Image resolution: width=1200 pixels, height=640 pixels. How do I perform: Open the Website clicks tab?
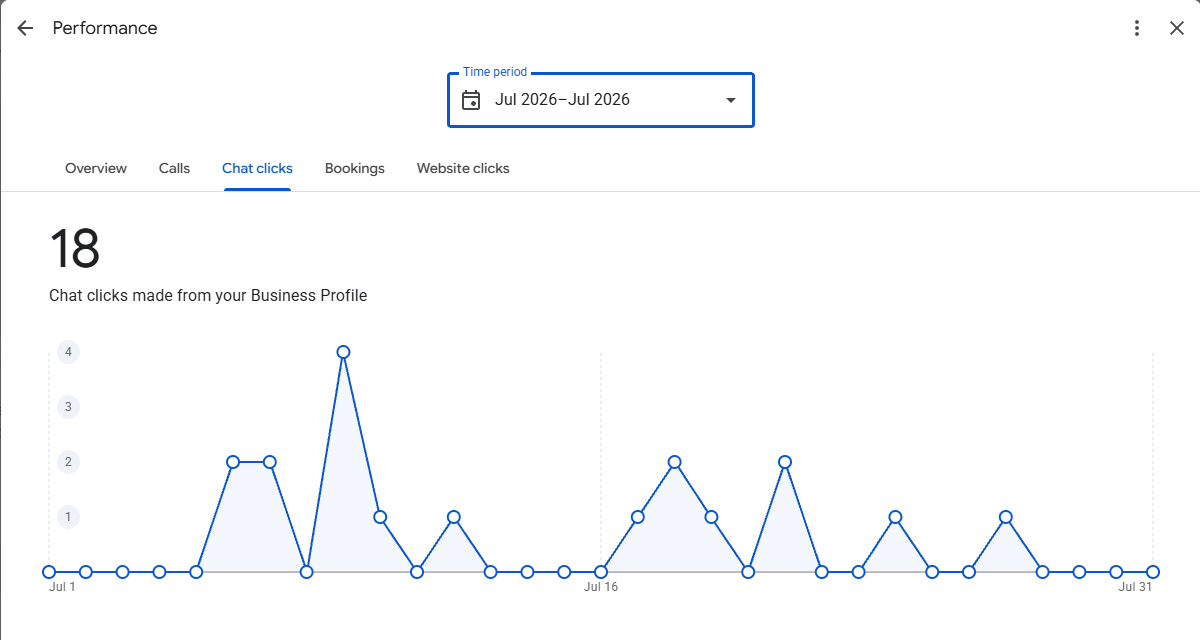(463, 168)
